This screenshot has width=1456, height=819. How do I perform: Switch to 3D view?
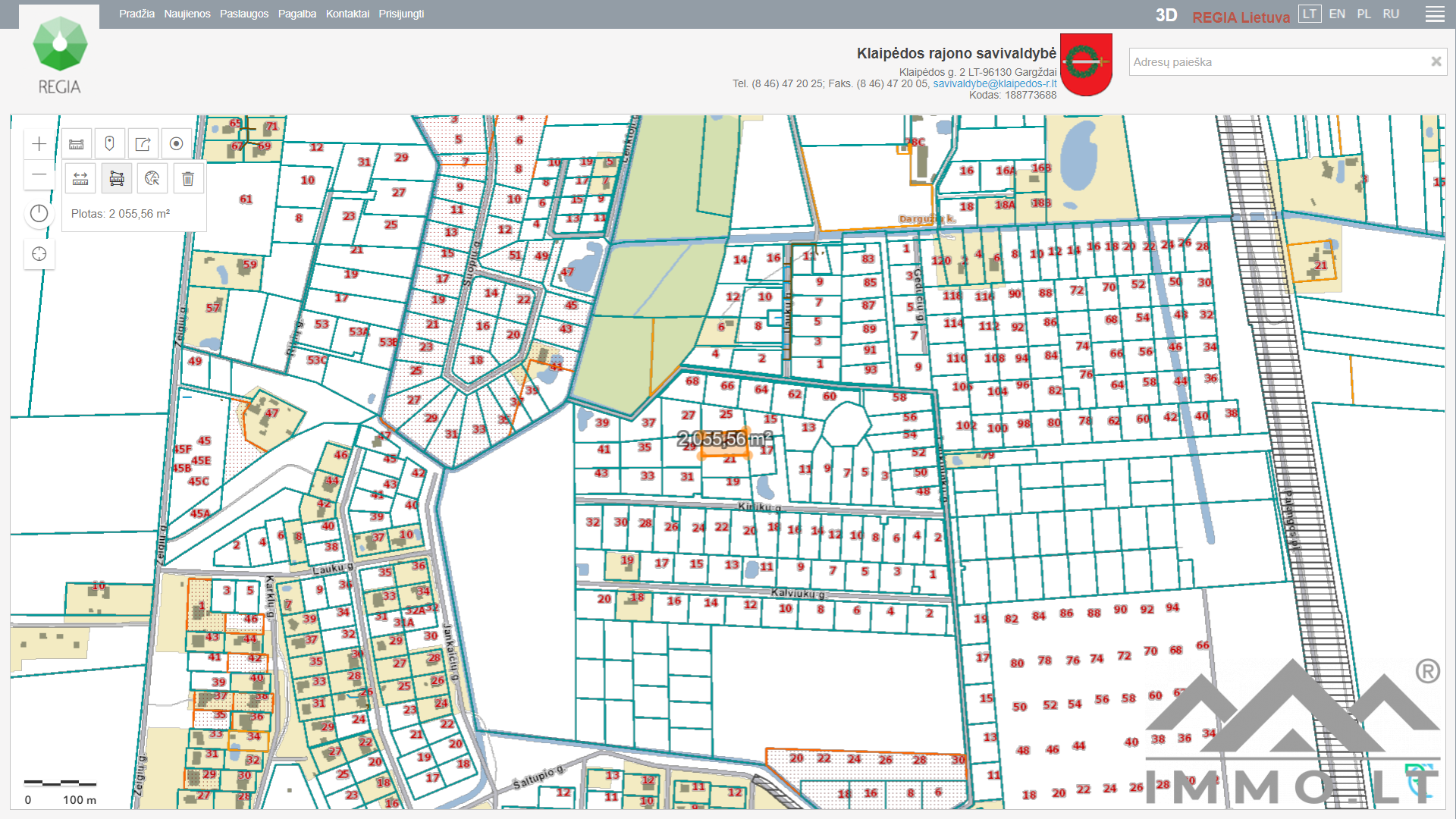click(x=1166, y=16)
